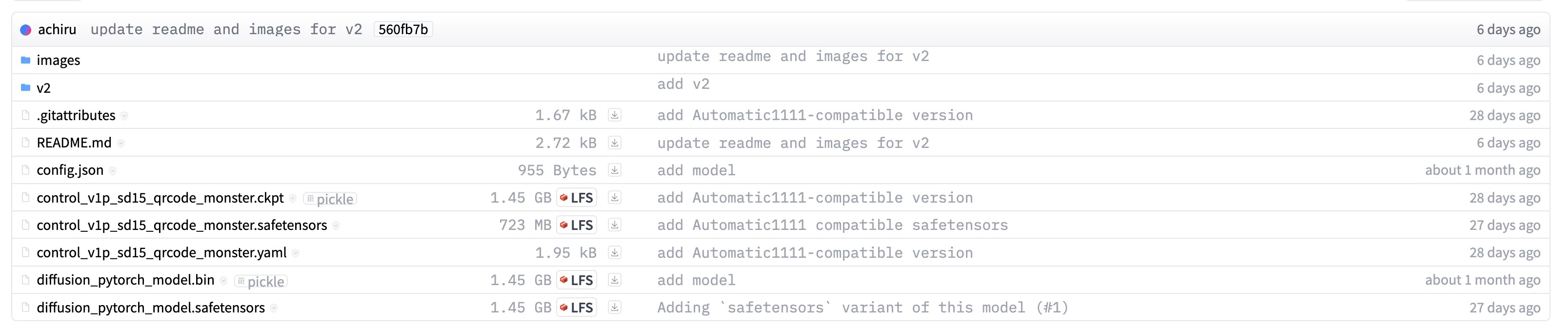
Task: Click the pickle badge on diffusion_pytorch_model.bin
Action: point(261,281)
